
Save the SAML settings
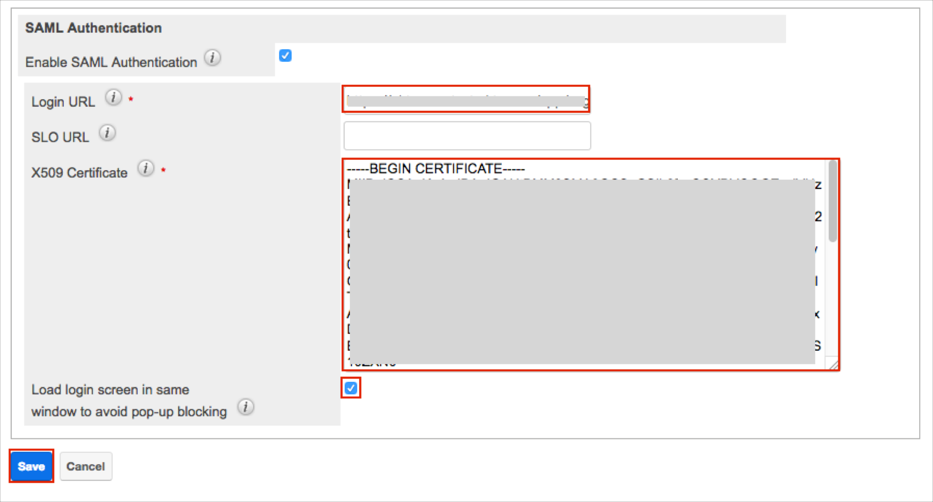click(x=31, y=467)
